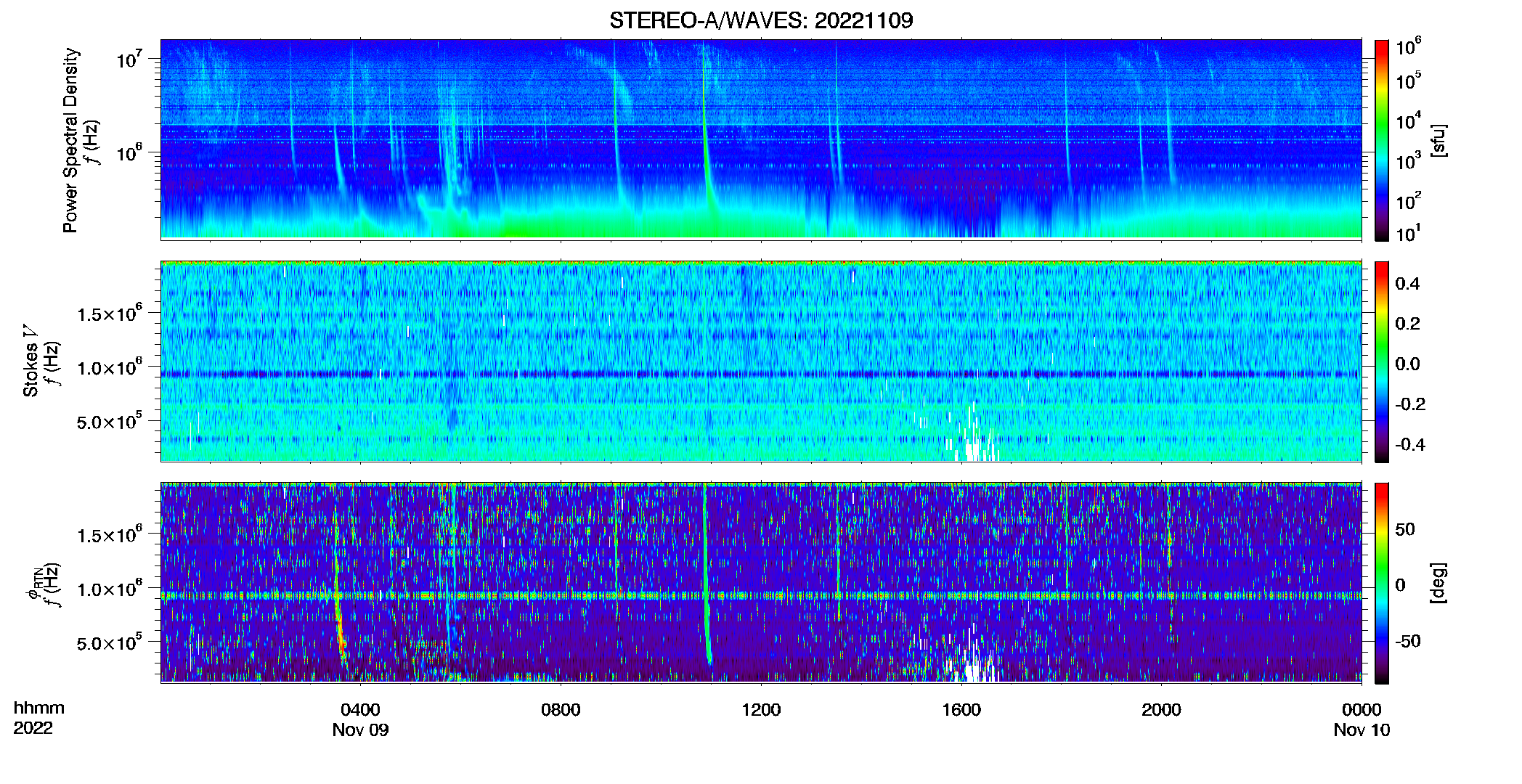Click the "1600" time axis label
1522x784 pixels.
click(961, 710)
